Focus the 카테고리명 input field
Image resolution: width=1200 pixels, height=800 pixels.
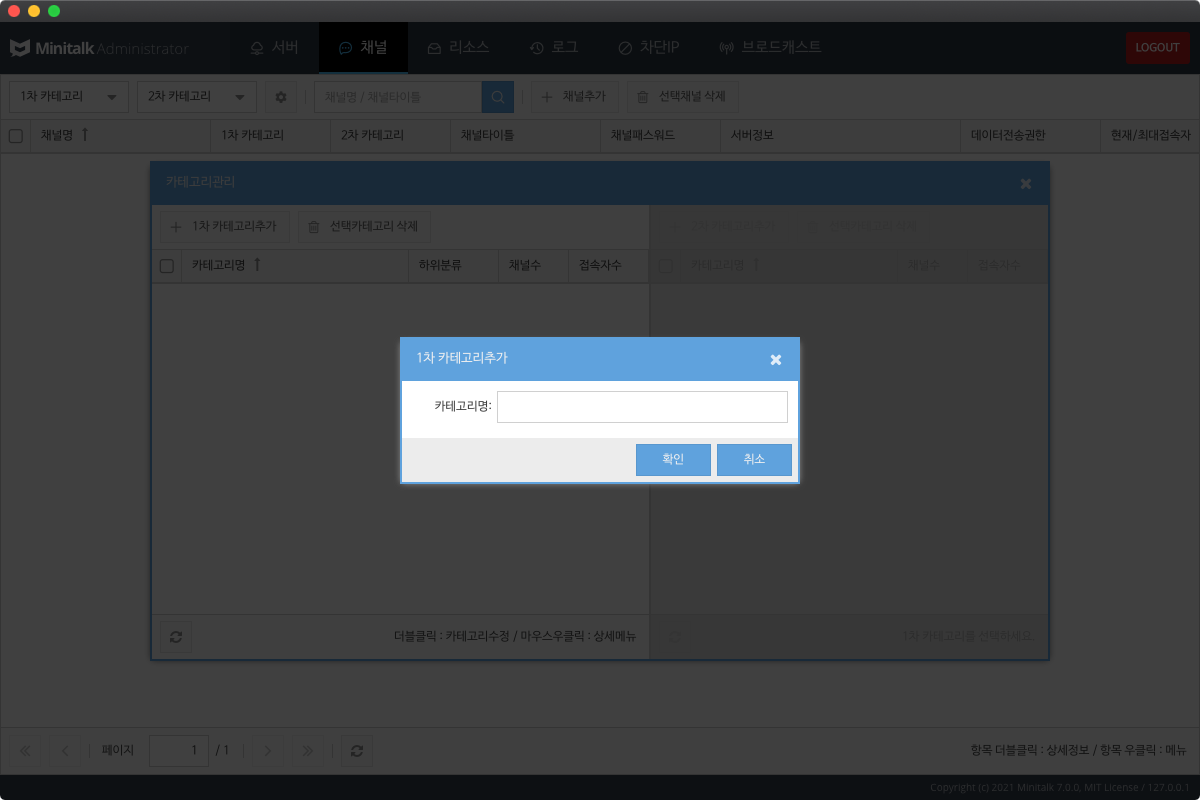click(642, 407)
